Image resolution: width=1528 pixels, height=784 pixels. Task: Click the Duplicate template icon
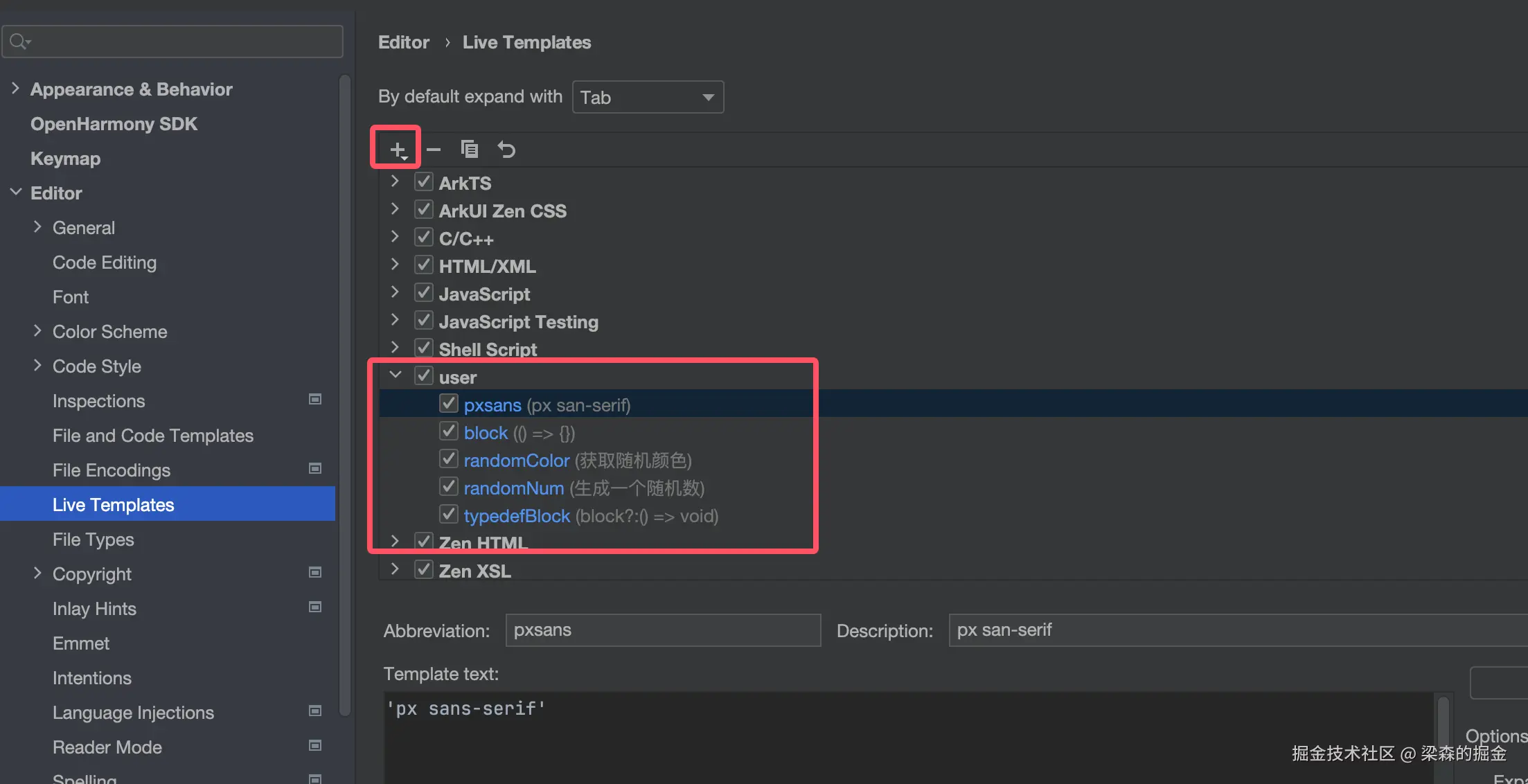[470, 149]
